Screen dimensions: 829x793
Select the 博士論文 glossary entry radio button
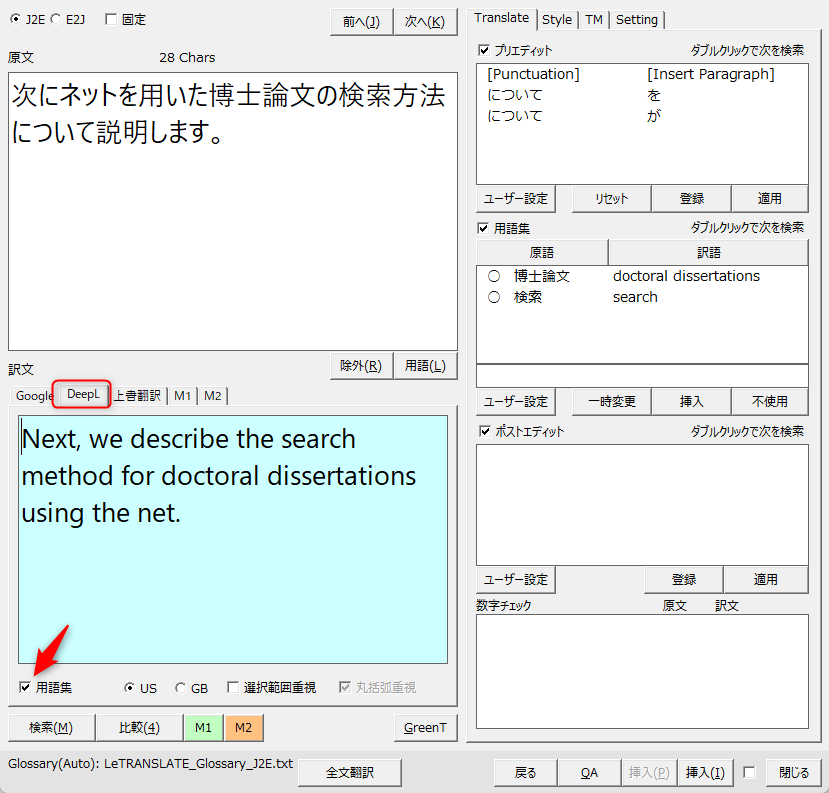pyautogui.click(x=494, y=276)
